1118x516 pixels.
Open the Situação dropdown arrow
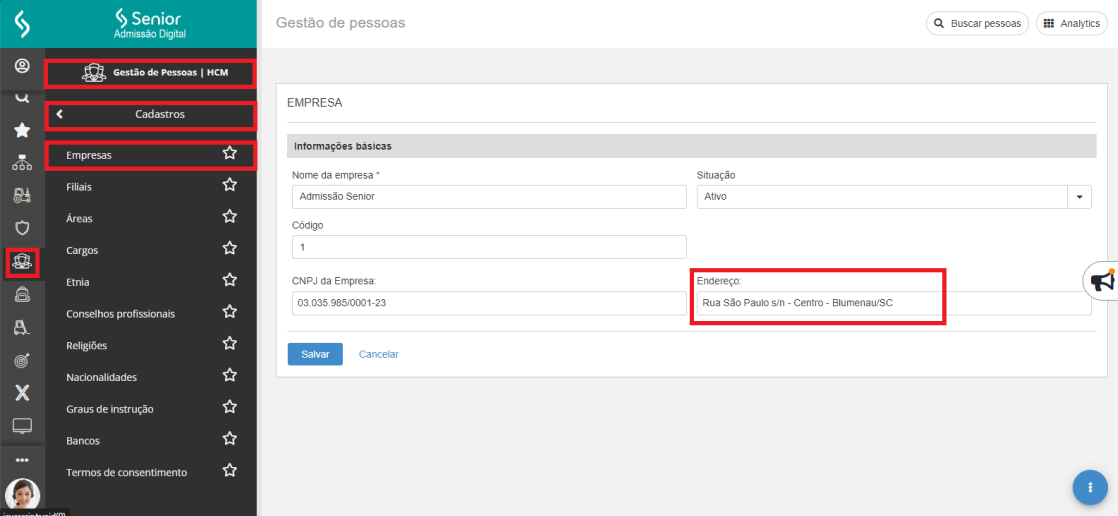pyautogui.click(x=1079, y=197)
